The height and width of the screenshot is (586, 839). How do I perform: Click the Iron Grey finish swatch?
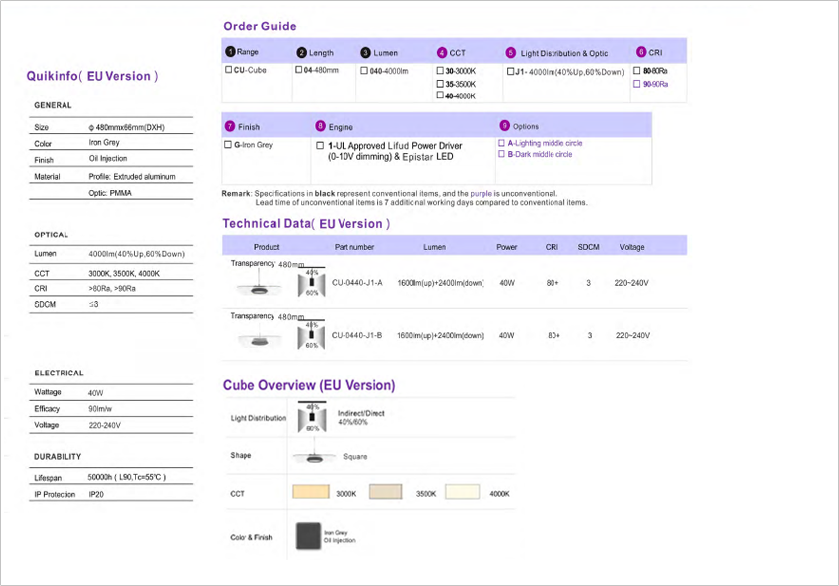(308, 536)
